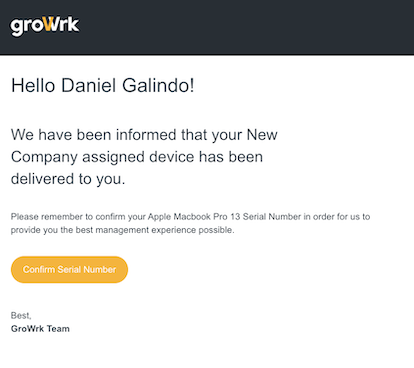Image resolution: width=414 pixels, height=368 pixels.
Task: Click the bold GroWrk Team signature
Action: pos(40,329)
